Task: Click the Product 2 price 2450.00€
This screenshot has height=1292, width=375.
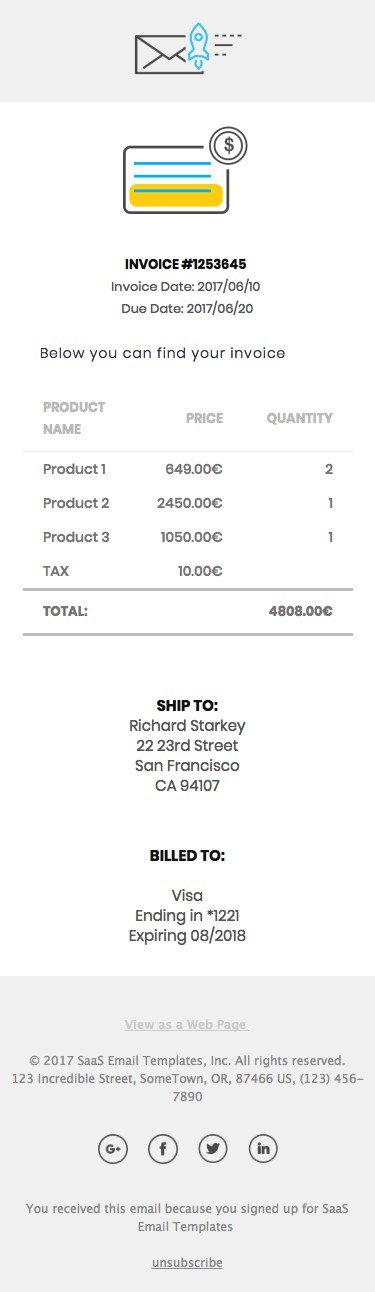Action: coord(190,503)
